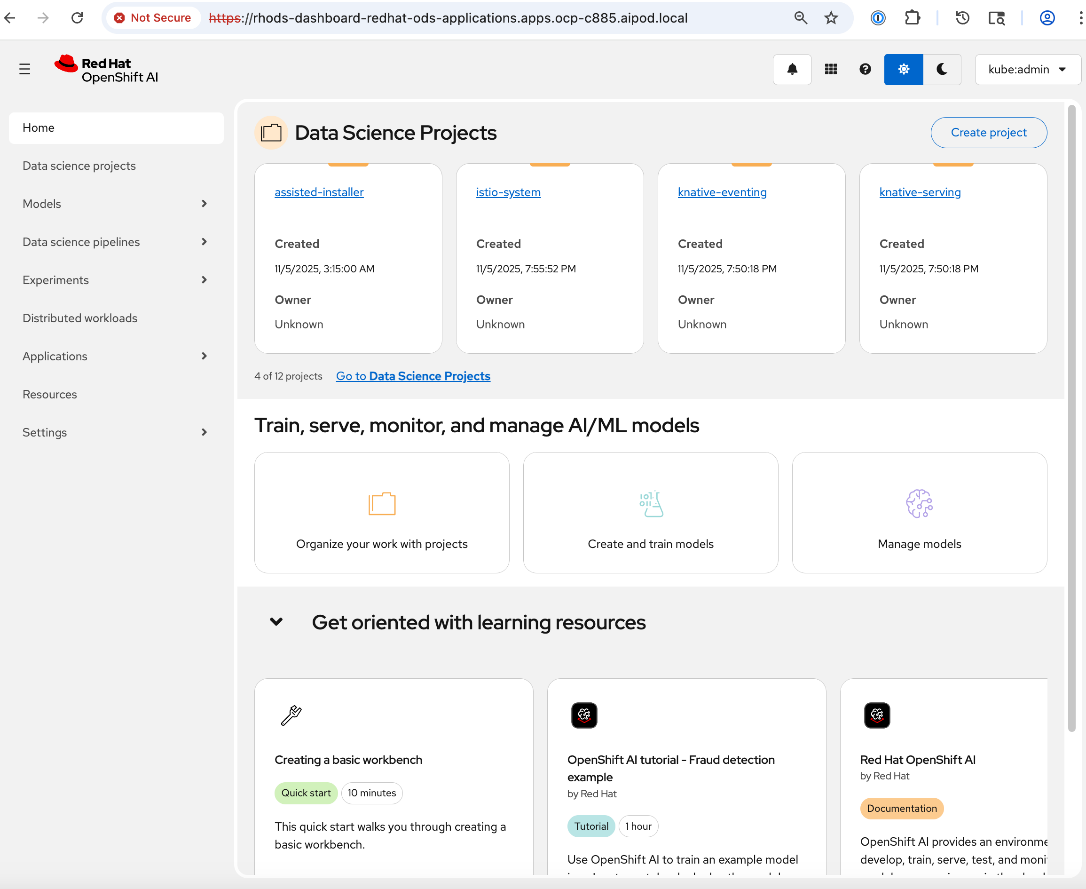The image size is (1086, 889).
Task: Collapse the learning resources section
Action: (275, 621)
